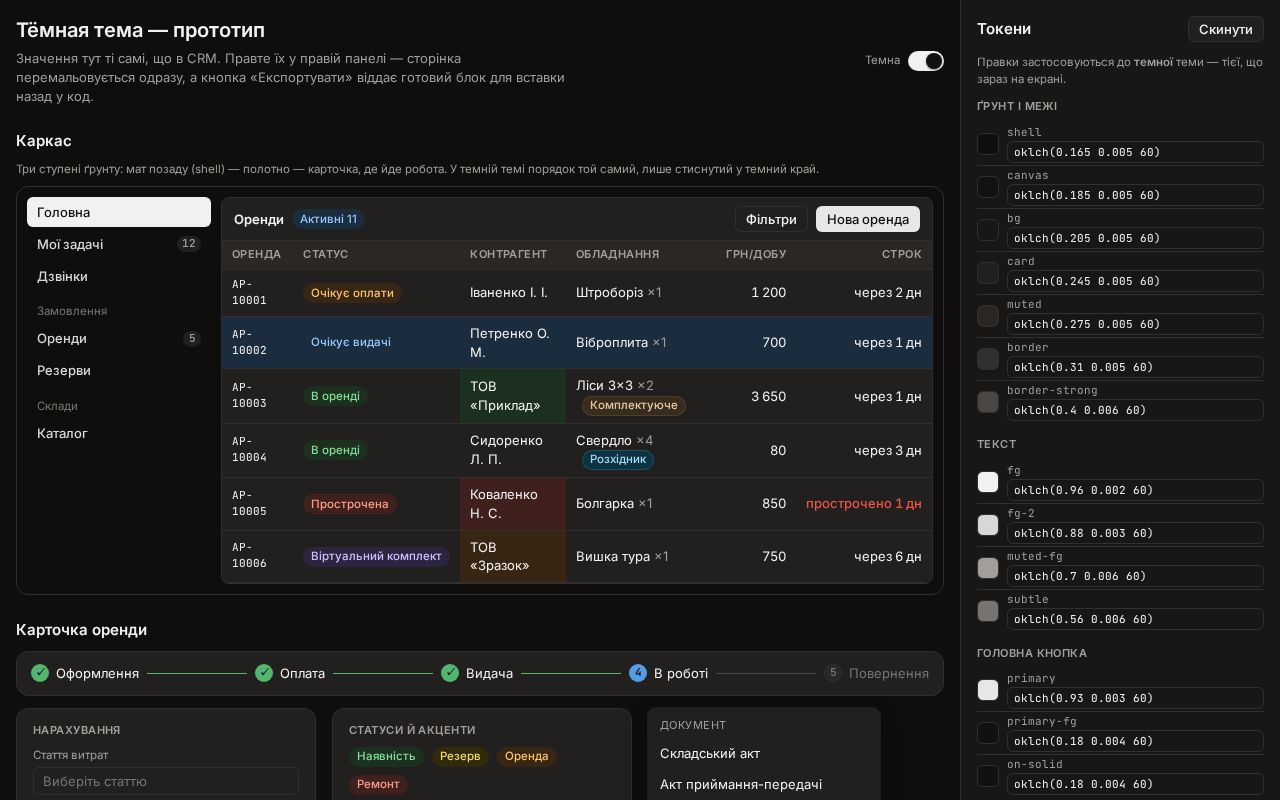The width and height of the screenshot is (1280, 800).
Task: Click the on-solid color swatch
Action: coord(988,776)
